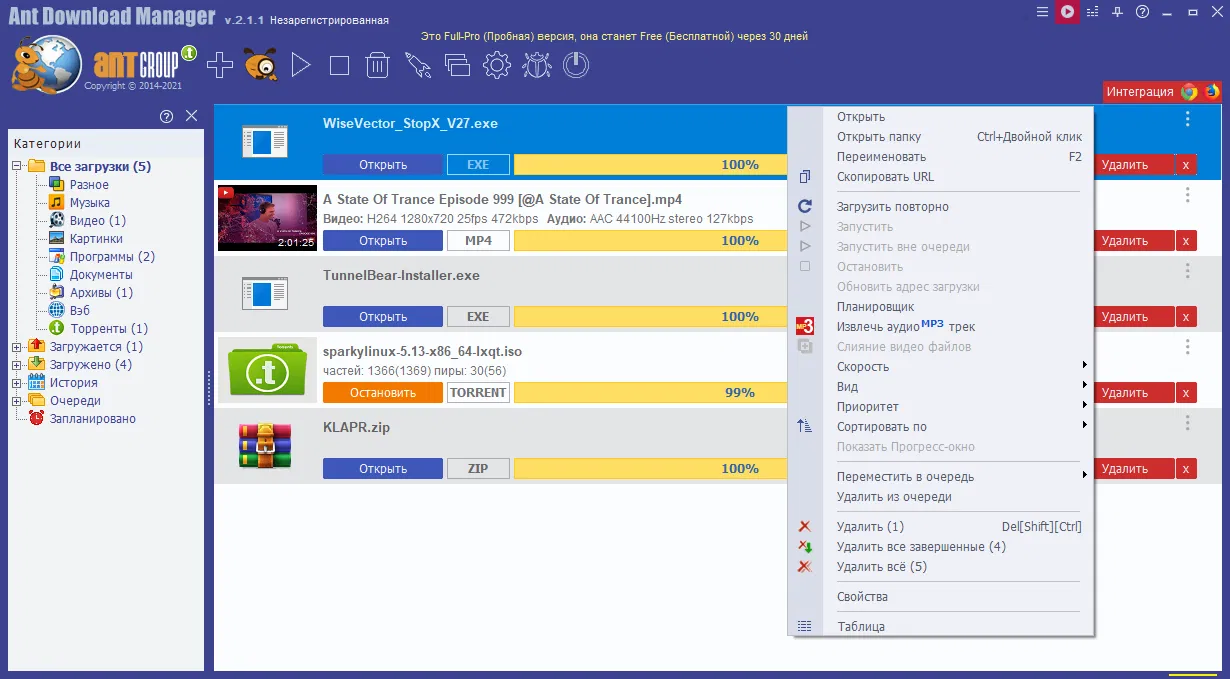This screenshot has width=1230, height=679.
Task: Open the ant video grabber tool
Action: pos(261,66)
